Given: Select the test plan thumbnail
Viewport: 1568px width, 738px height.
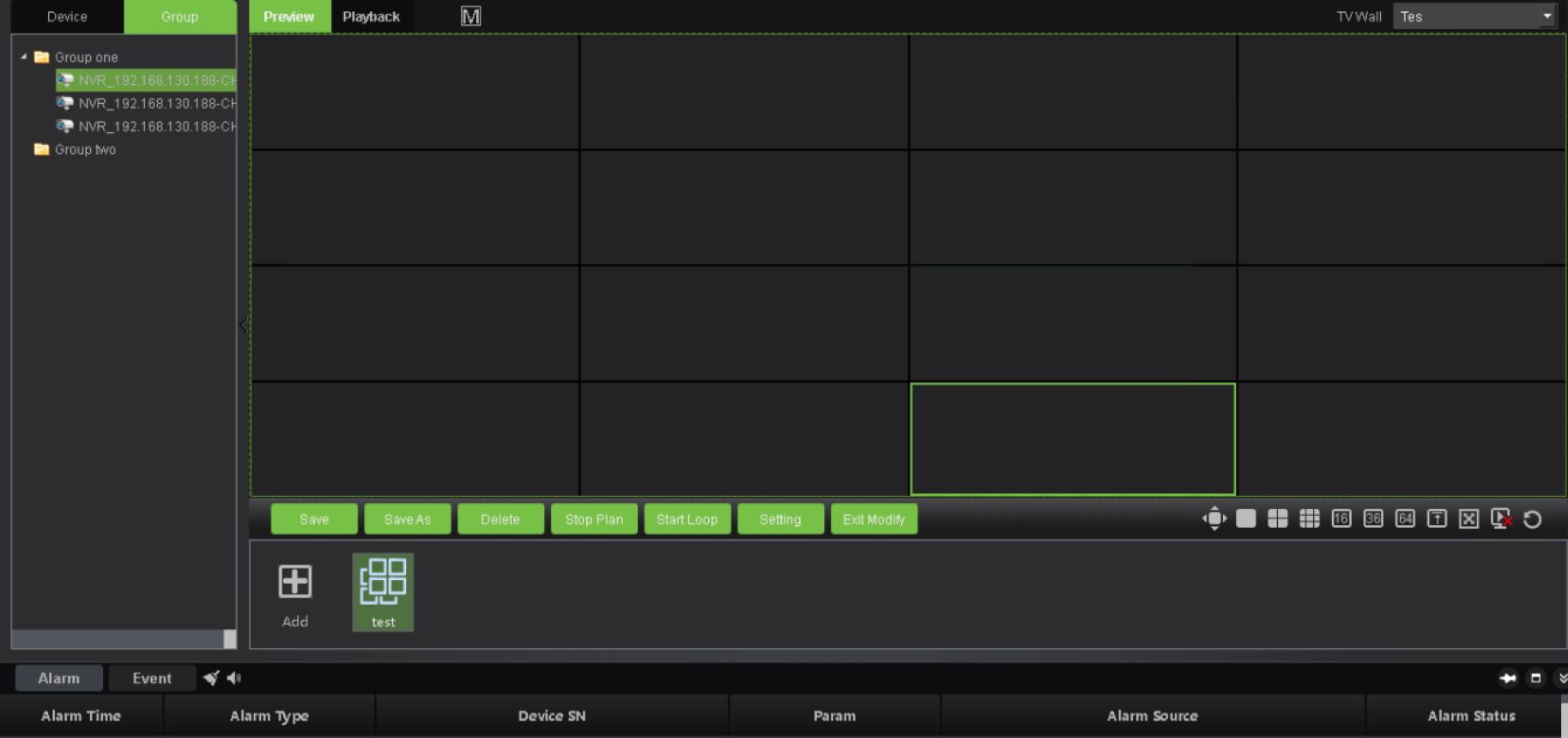Looking at the screenshot, I should pos(383,591).
